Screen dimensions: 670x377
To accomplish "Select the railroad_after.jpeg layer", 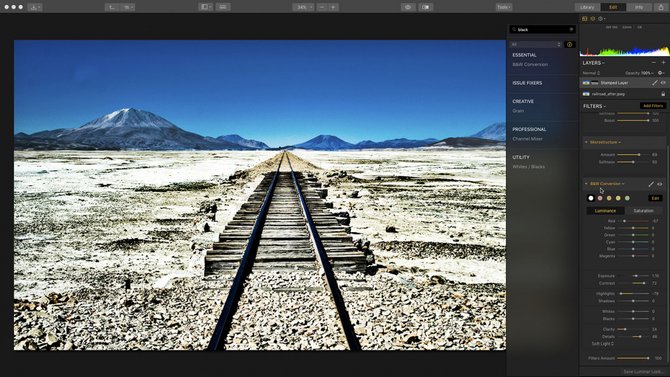I will 624,94.
